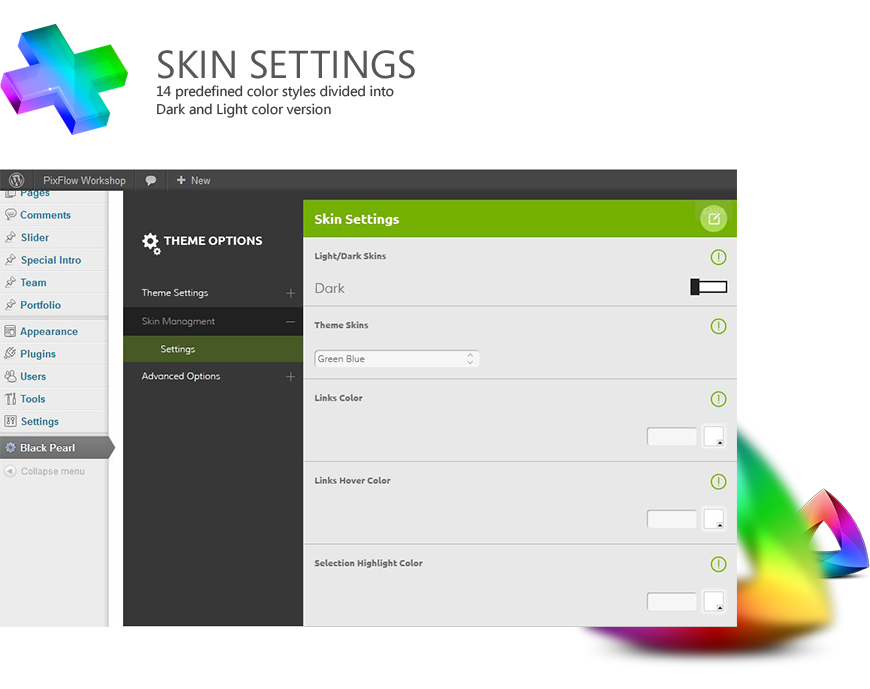Click the green edit icon in Skin Settings header
Image resolution: width=870 pixels, height=689 pixels.
[713, 219]
